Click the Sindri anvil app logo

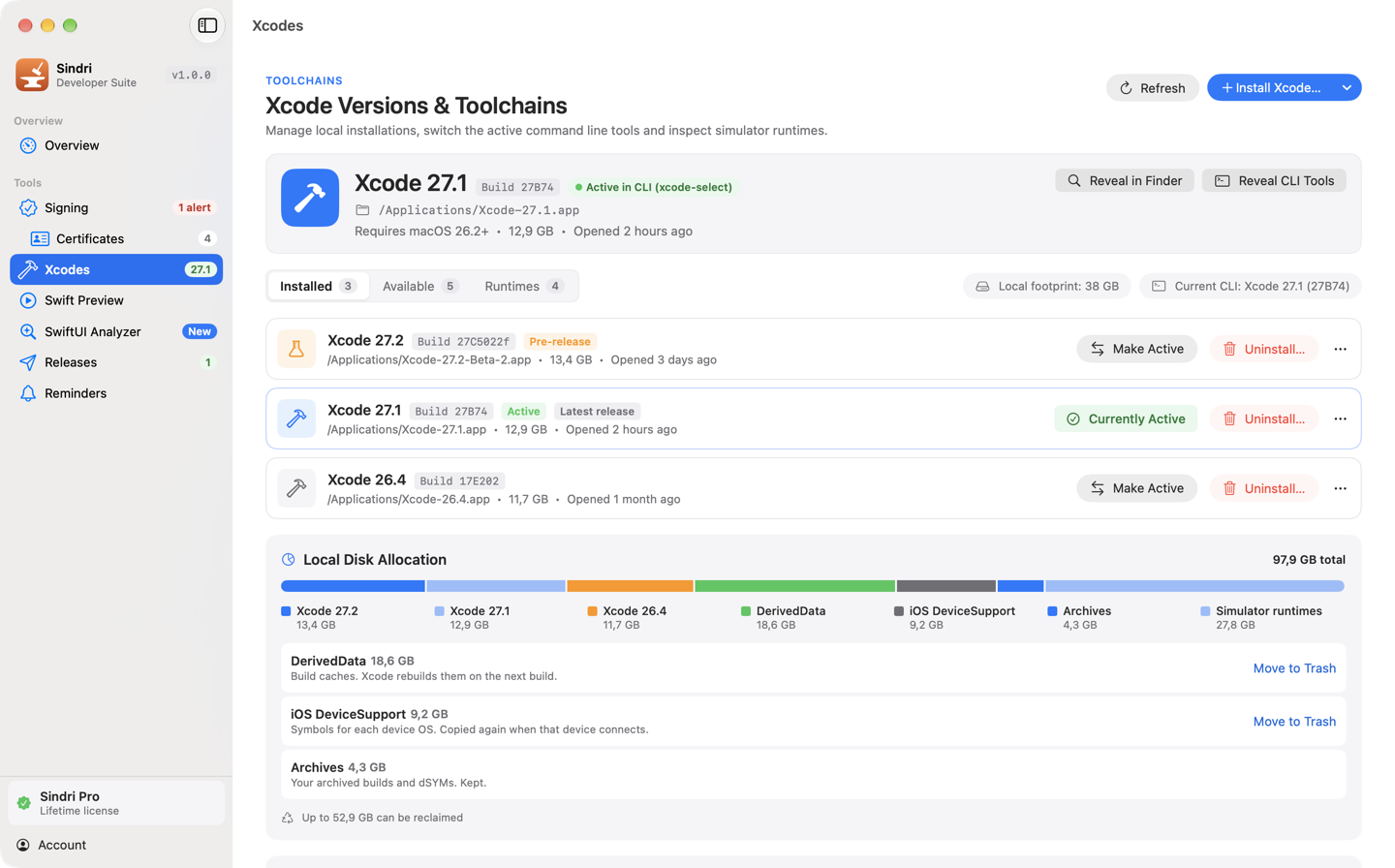click(32, 75)
